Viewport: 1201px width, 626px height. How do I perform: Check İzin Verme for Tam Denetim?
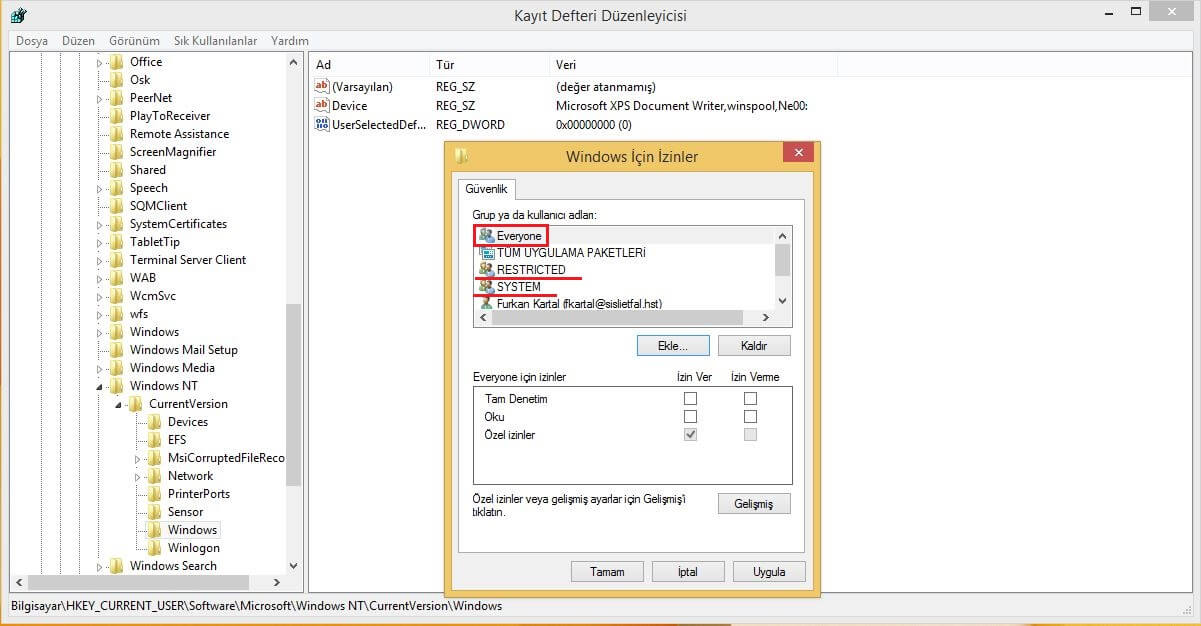[750, 399]
